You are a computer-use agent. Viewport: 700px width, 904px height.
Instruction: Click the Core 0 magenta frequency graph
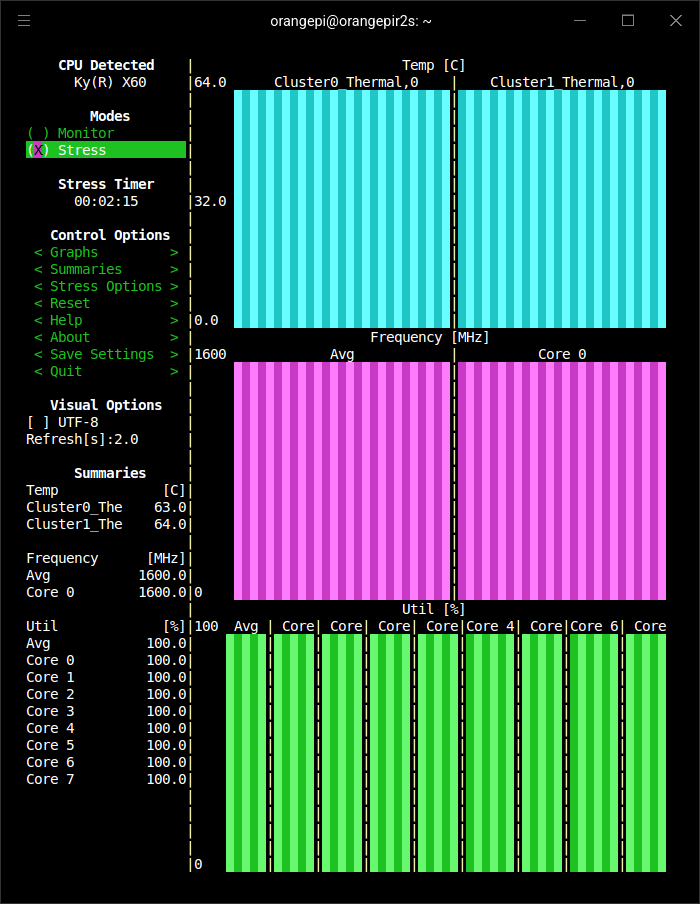click(x=562, y=481)
